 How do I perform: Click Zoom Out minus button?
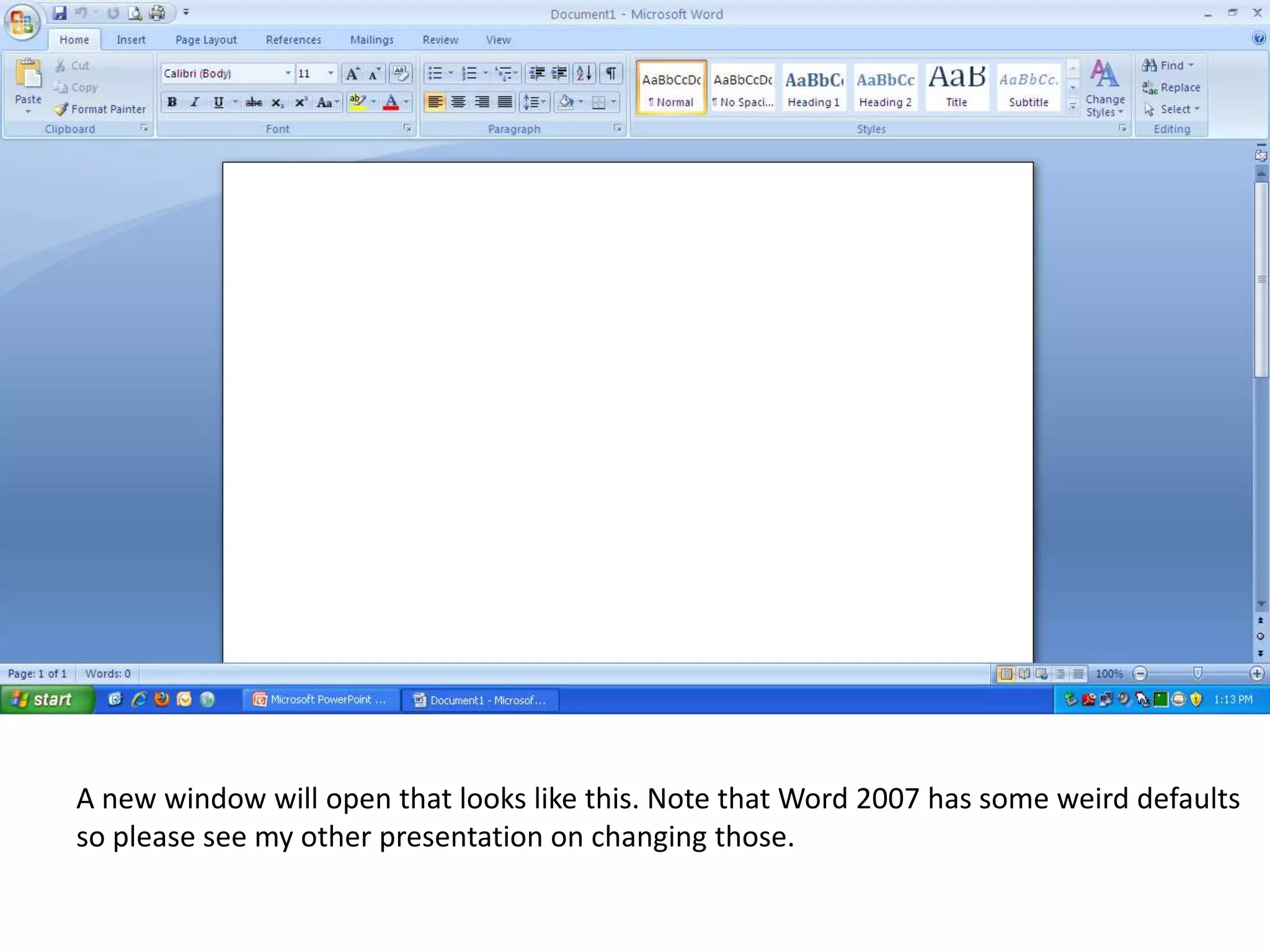[1140, 674]
